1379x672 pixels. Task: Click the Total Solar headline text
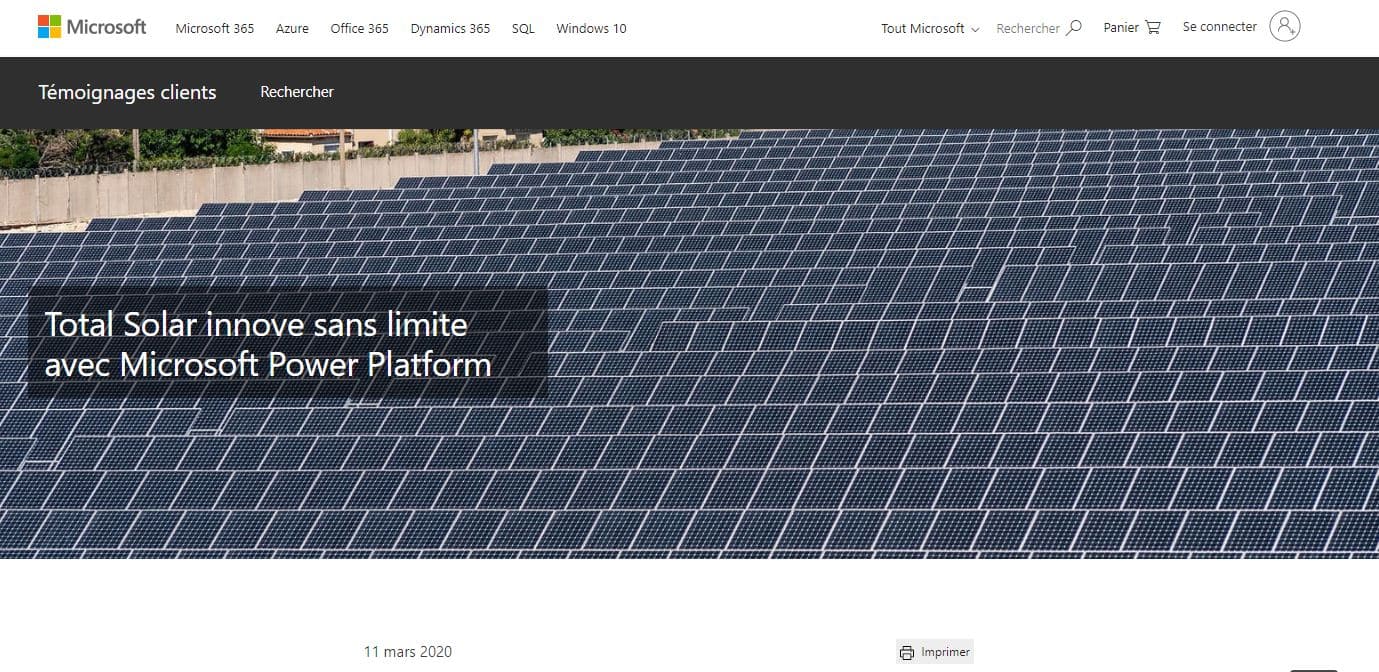[268, 344]
